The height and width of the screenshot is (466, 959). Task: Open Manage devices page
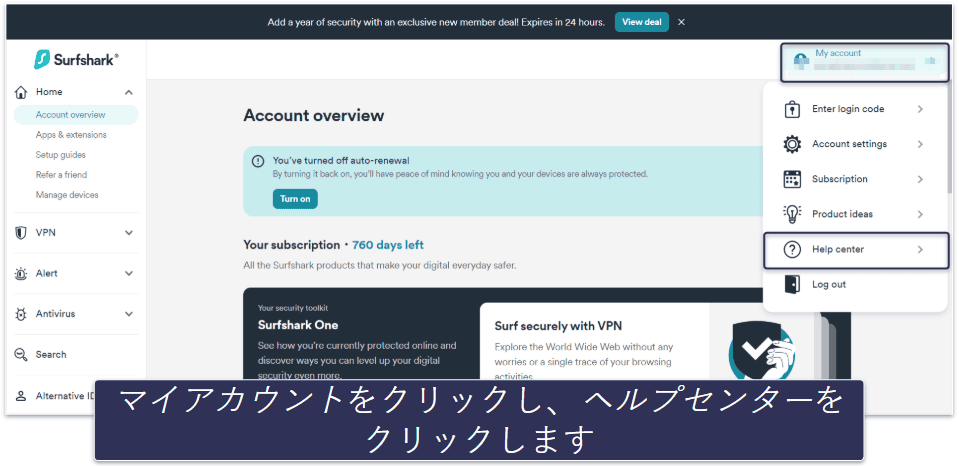67,195
